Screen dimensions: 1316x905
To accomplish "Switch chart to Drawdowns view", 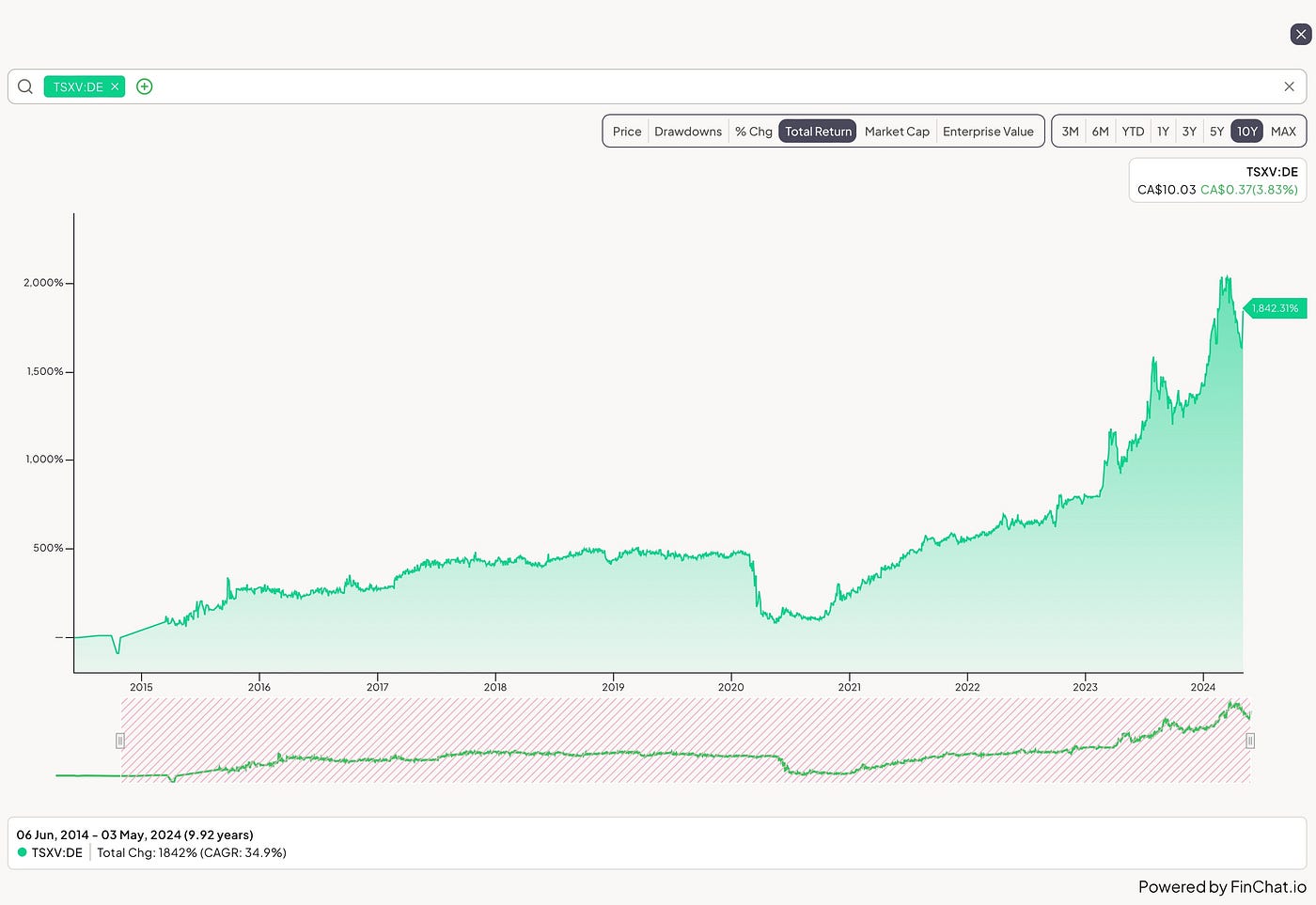I will click(688, 132).
